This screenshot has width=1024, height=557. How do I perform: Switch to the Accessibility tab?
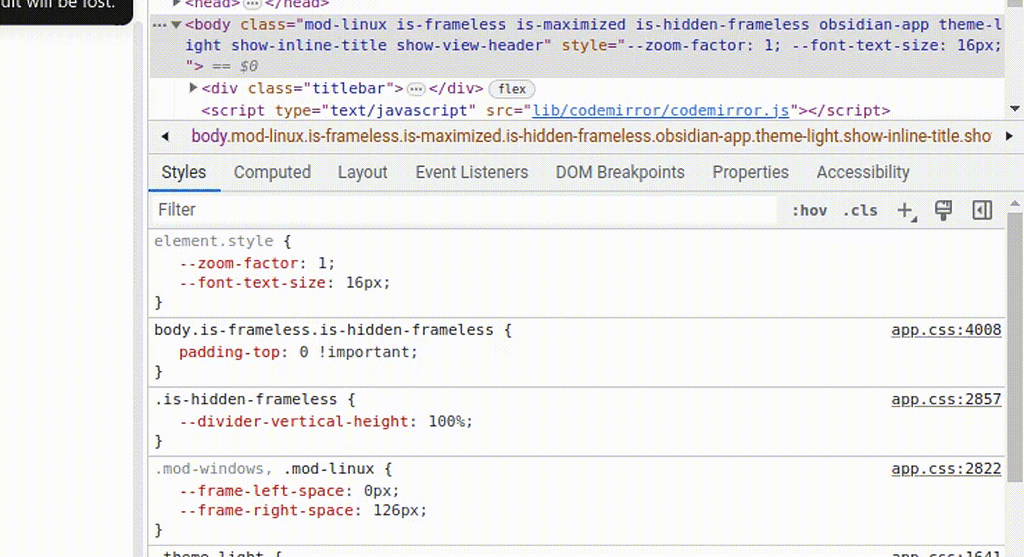863,172
